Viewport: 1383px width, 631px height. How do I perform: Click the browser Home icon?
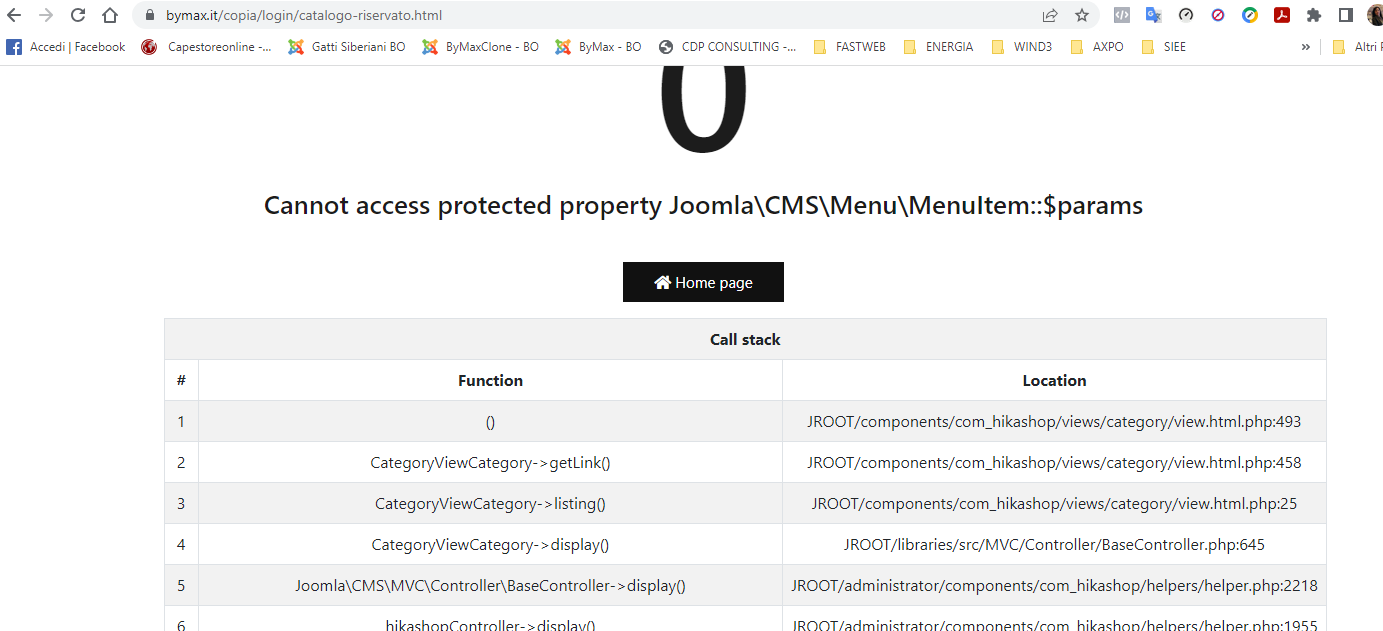click(110, 15)
